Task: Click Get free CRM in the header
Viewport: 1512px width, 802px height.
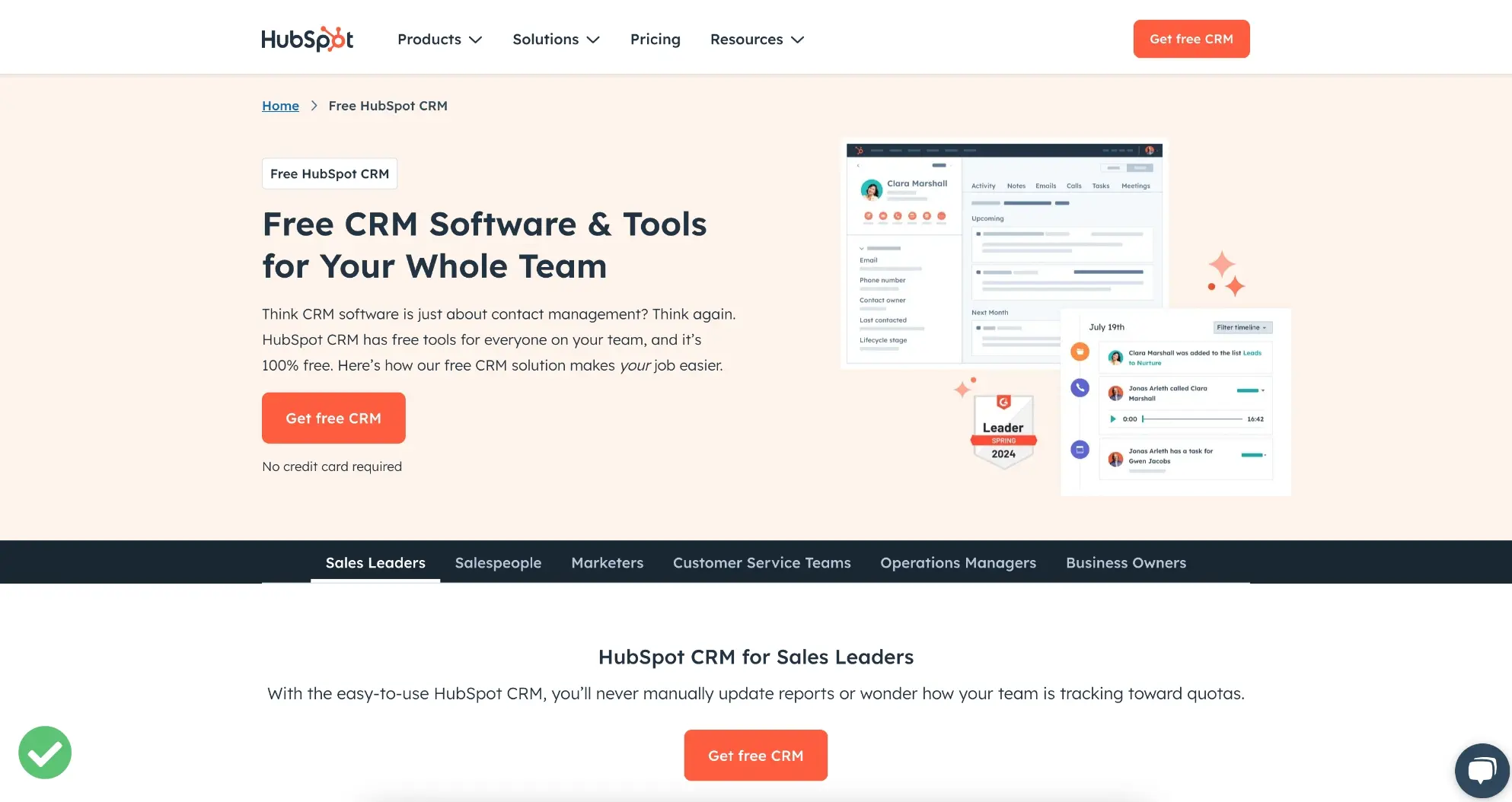Action: [x=1191, y=39]
